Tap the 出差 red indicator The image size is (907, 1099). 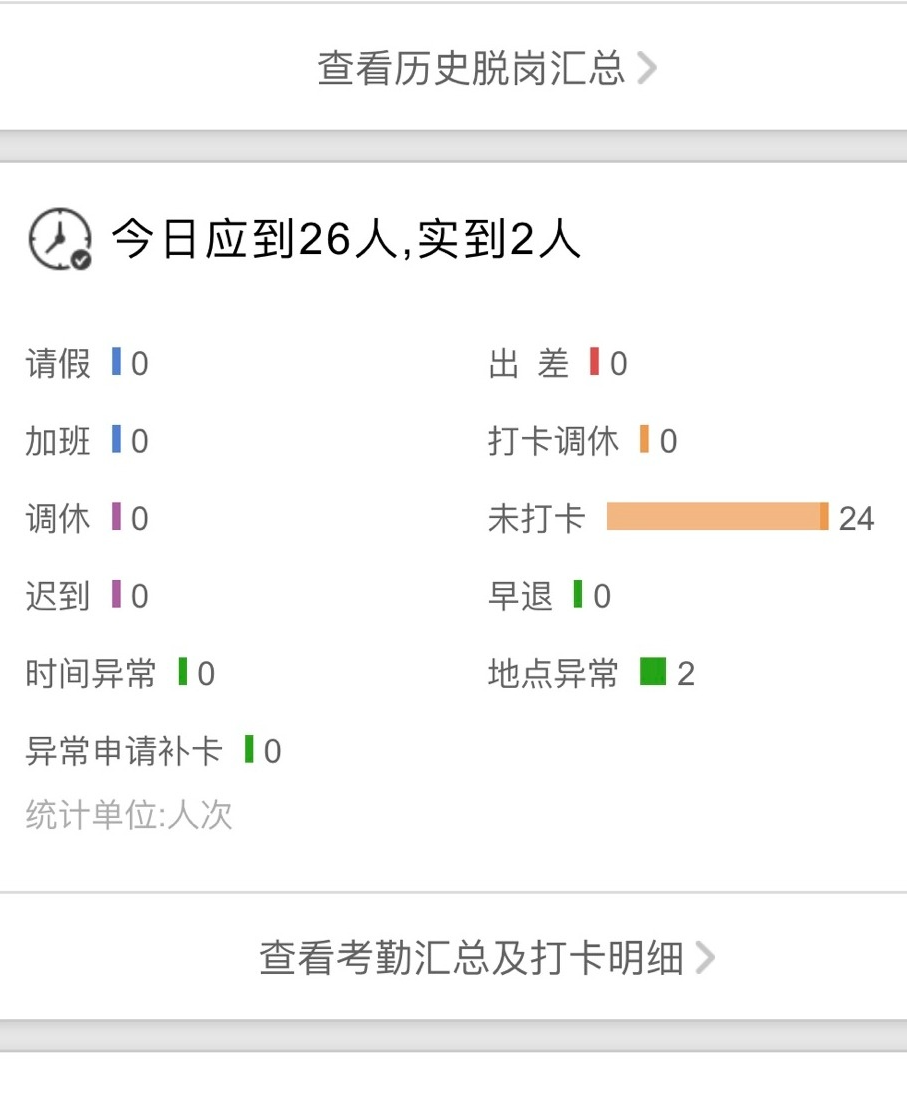594,361
